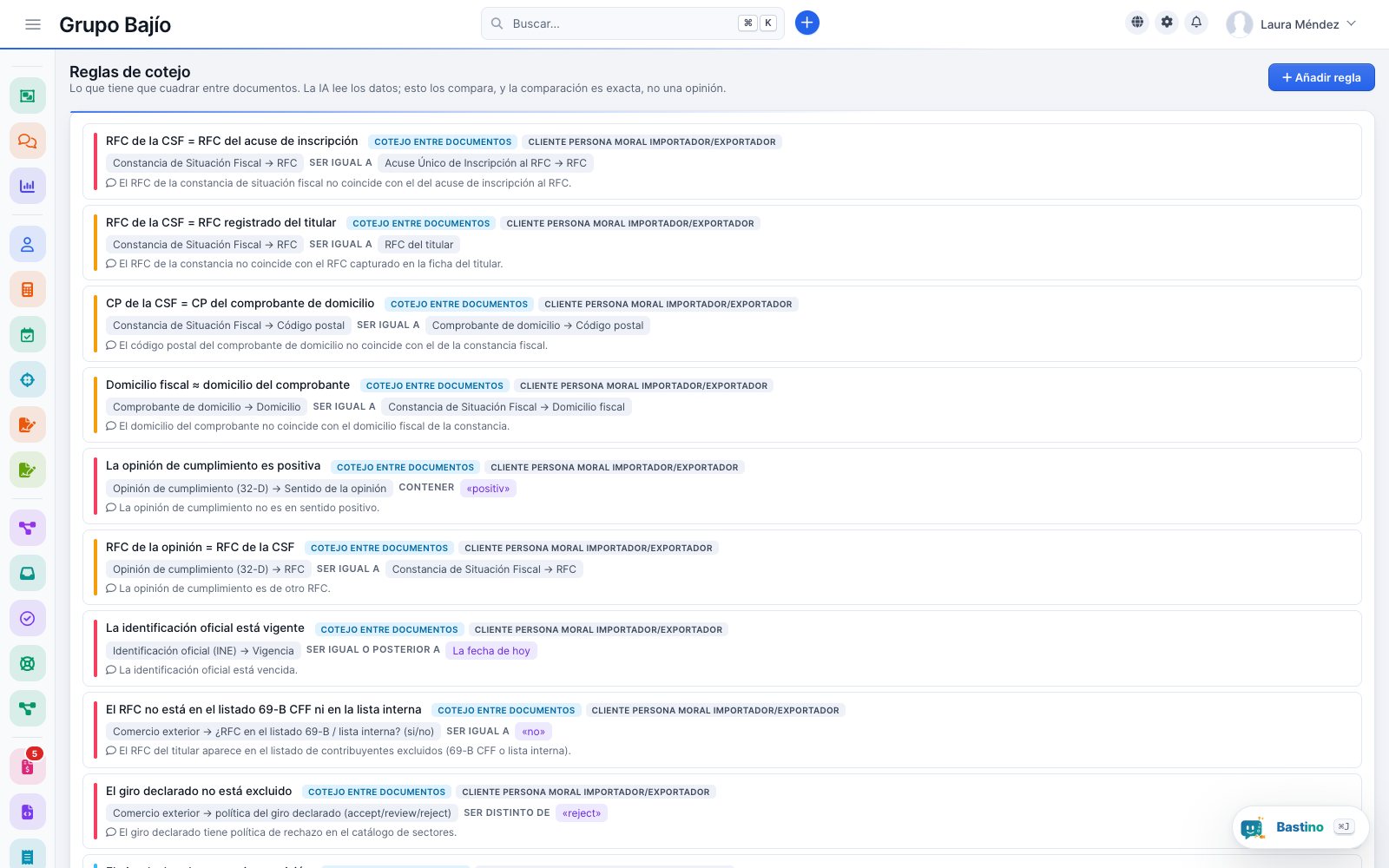Open the globe language icon
The image size is (1389, 868).
tap(1137, 23)
